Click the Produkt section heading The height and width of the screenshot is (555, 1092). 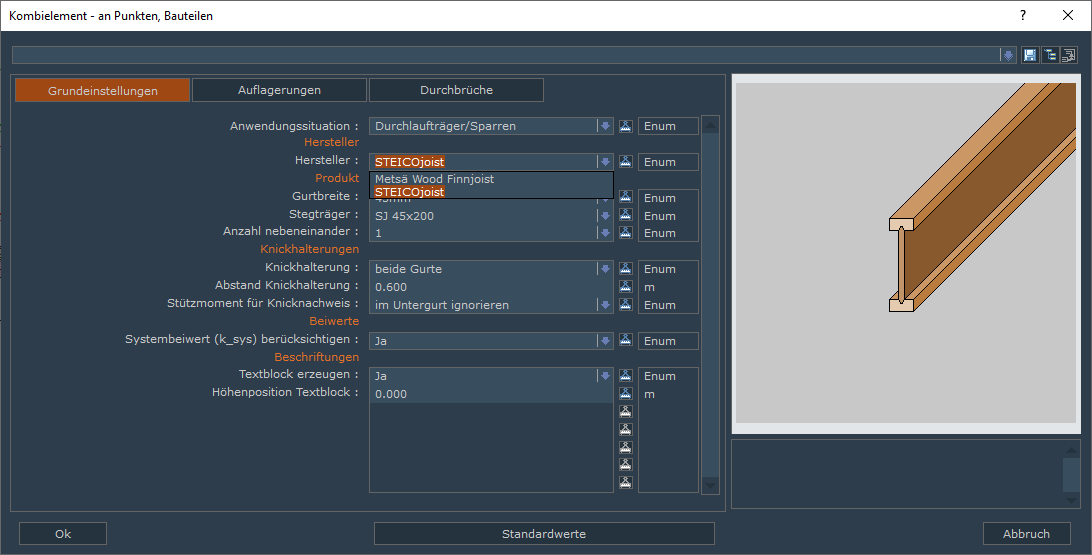[x=337, y=178]
